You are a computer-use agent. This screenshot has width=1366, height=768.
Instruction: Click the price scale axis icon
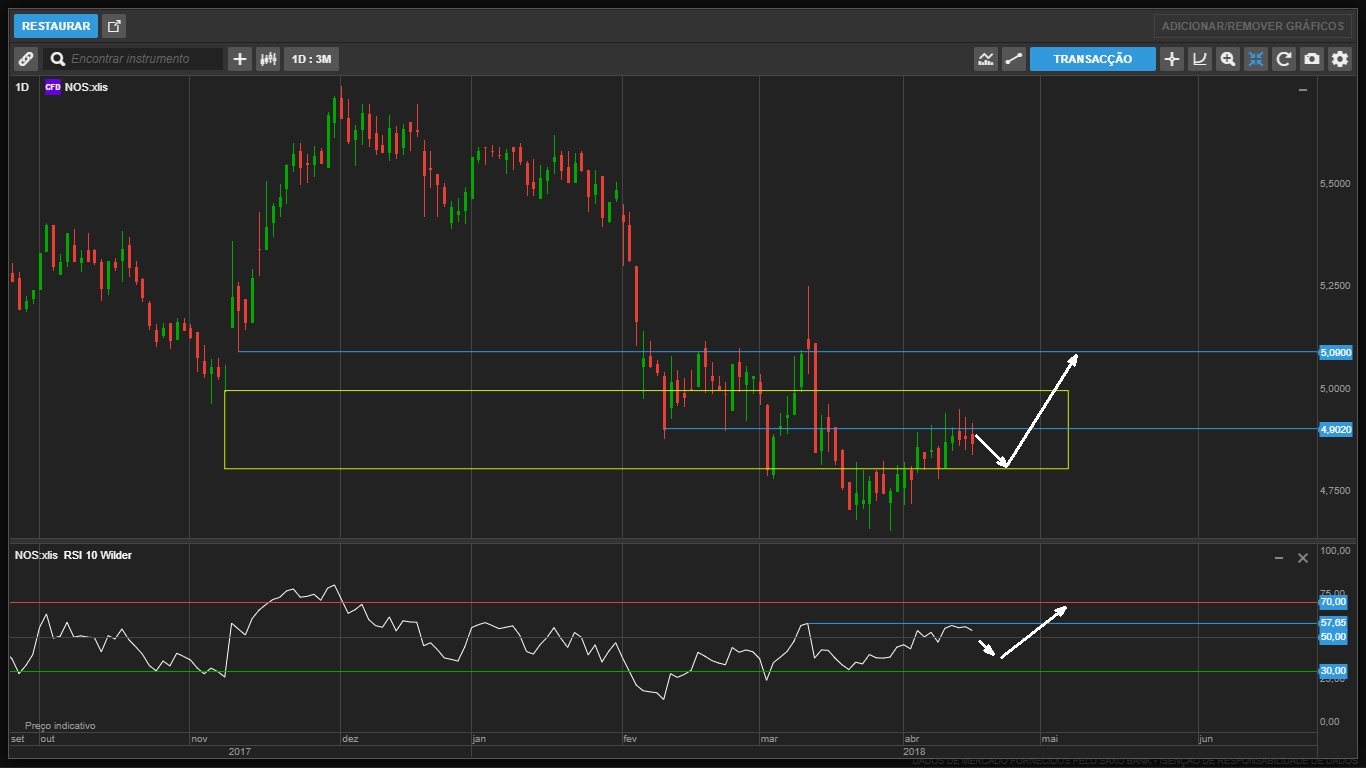click(1200, 59)
